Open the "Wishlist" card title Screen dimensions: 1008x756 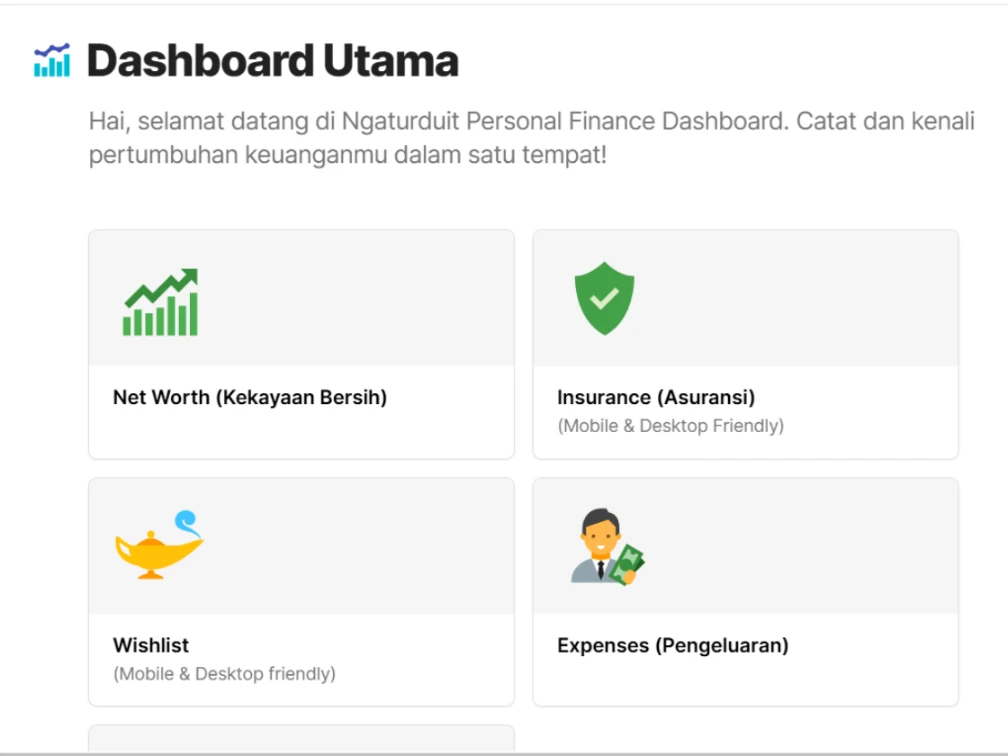pyautogui.click(x=151, y=645)
